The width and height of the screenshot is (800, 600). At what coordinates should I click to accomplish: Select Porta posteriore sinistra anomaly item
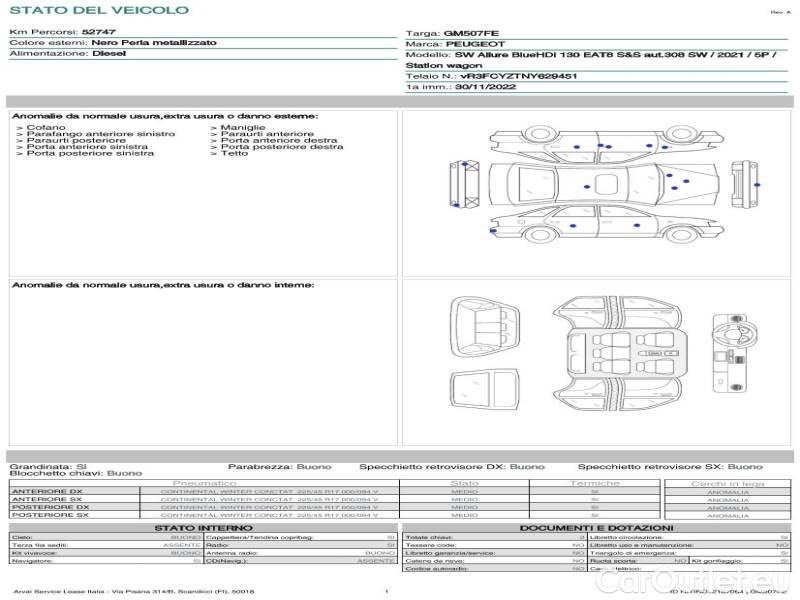[x=89, y=153]
